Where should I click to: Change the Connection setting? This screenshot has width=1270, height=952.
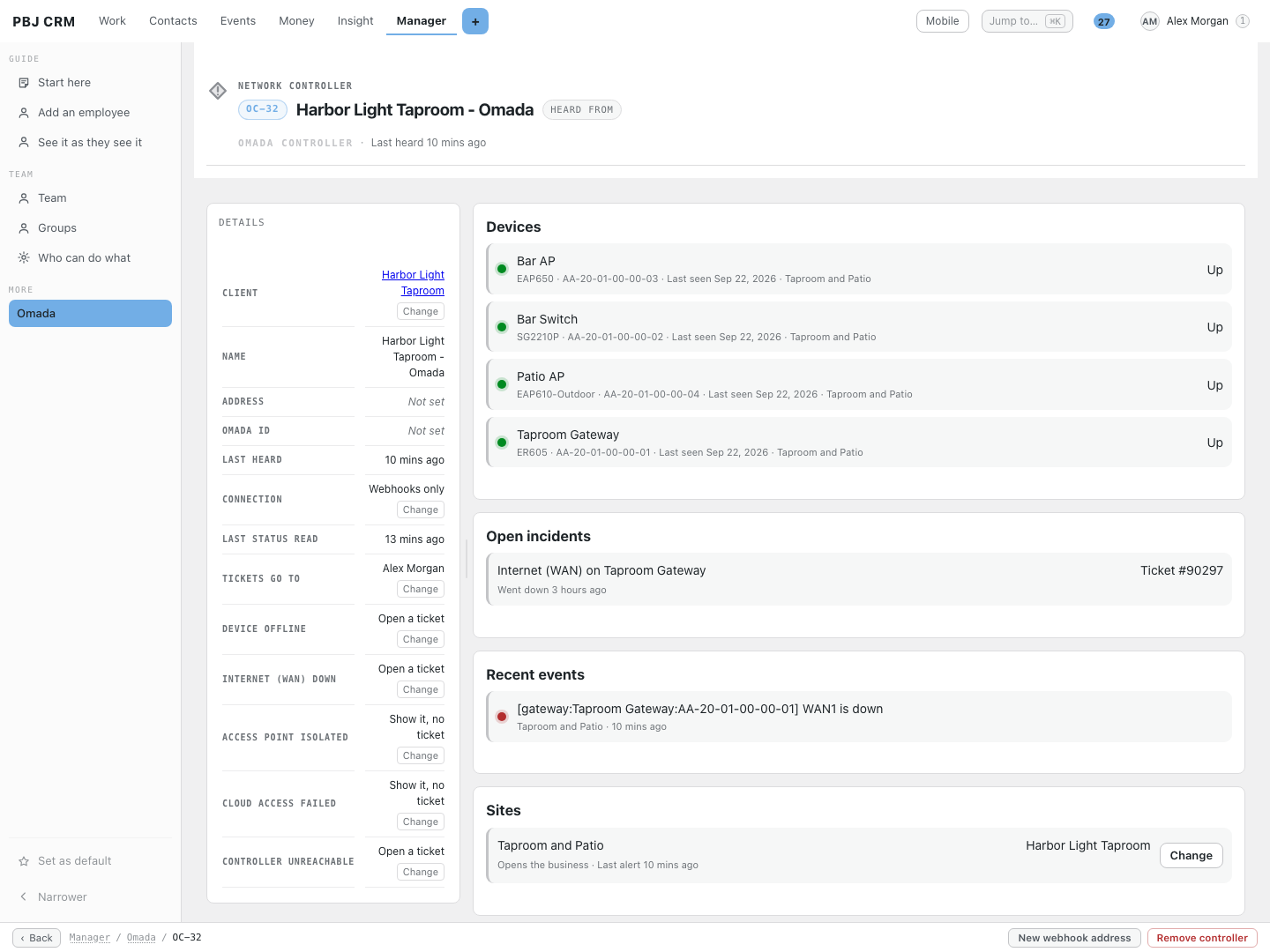tap(421, 509)
